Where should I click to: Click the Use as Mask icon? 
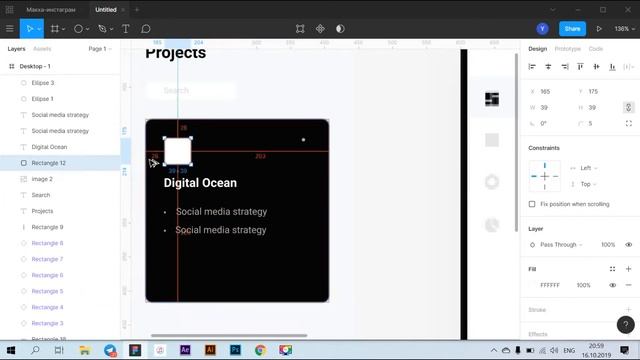click(340, 29)
